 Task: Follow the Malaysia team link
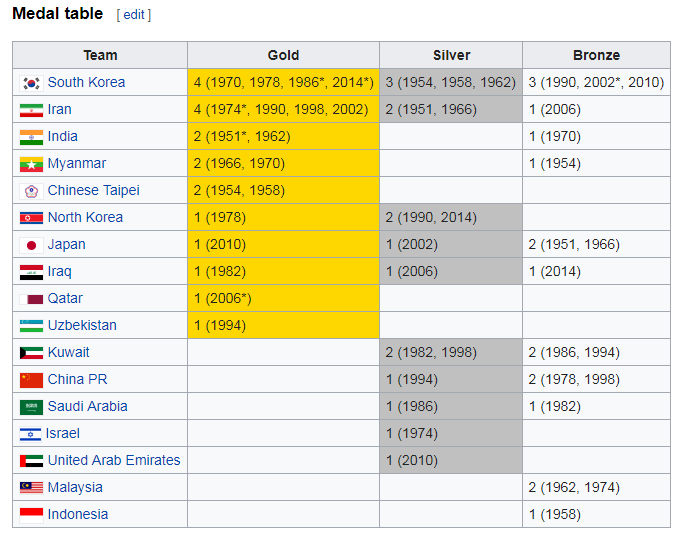point(75,487)
